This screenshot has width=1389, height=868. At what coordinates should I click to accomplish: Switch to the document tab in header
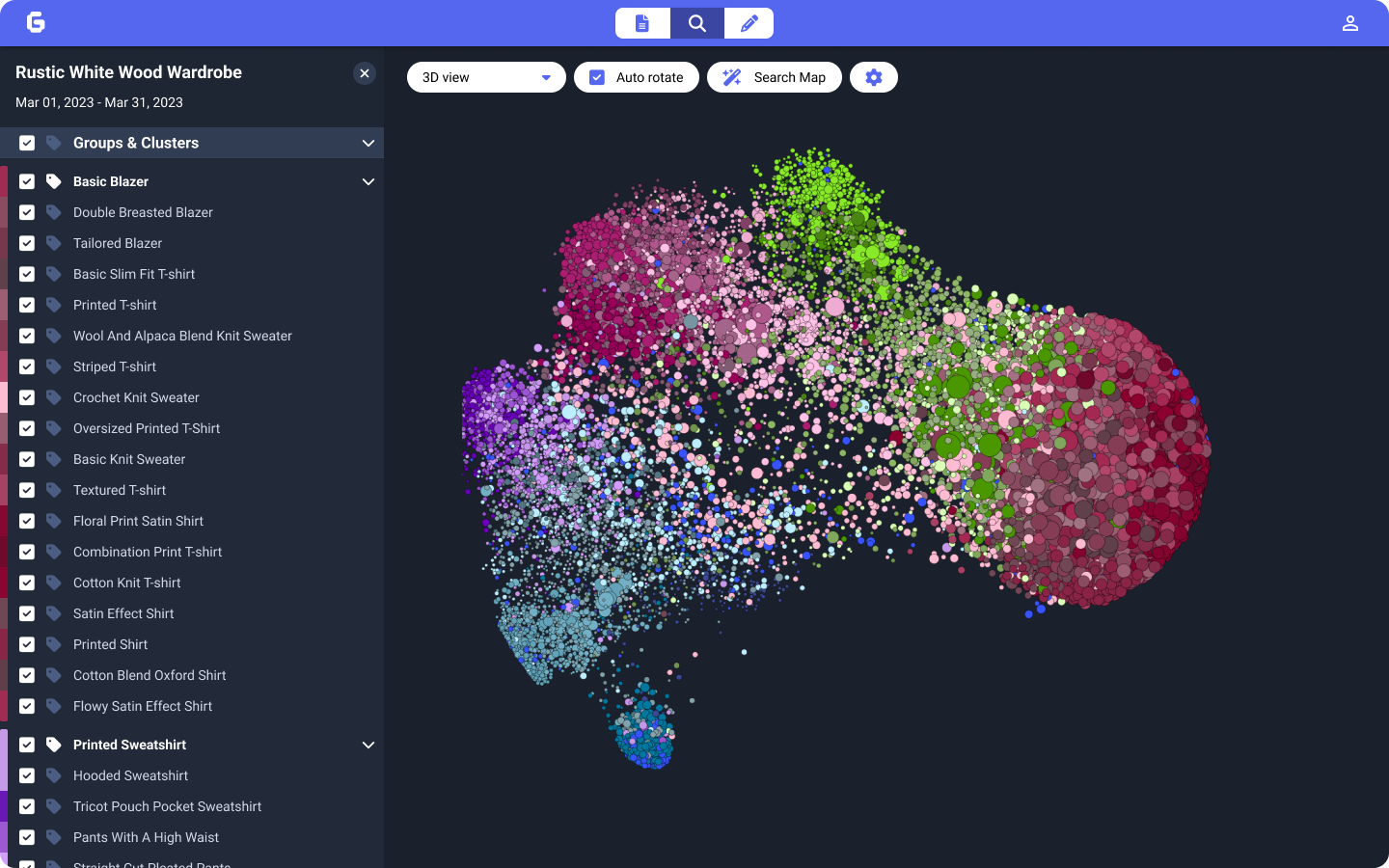click(x=642, y=23)
